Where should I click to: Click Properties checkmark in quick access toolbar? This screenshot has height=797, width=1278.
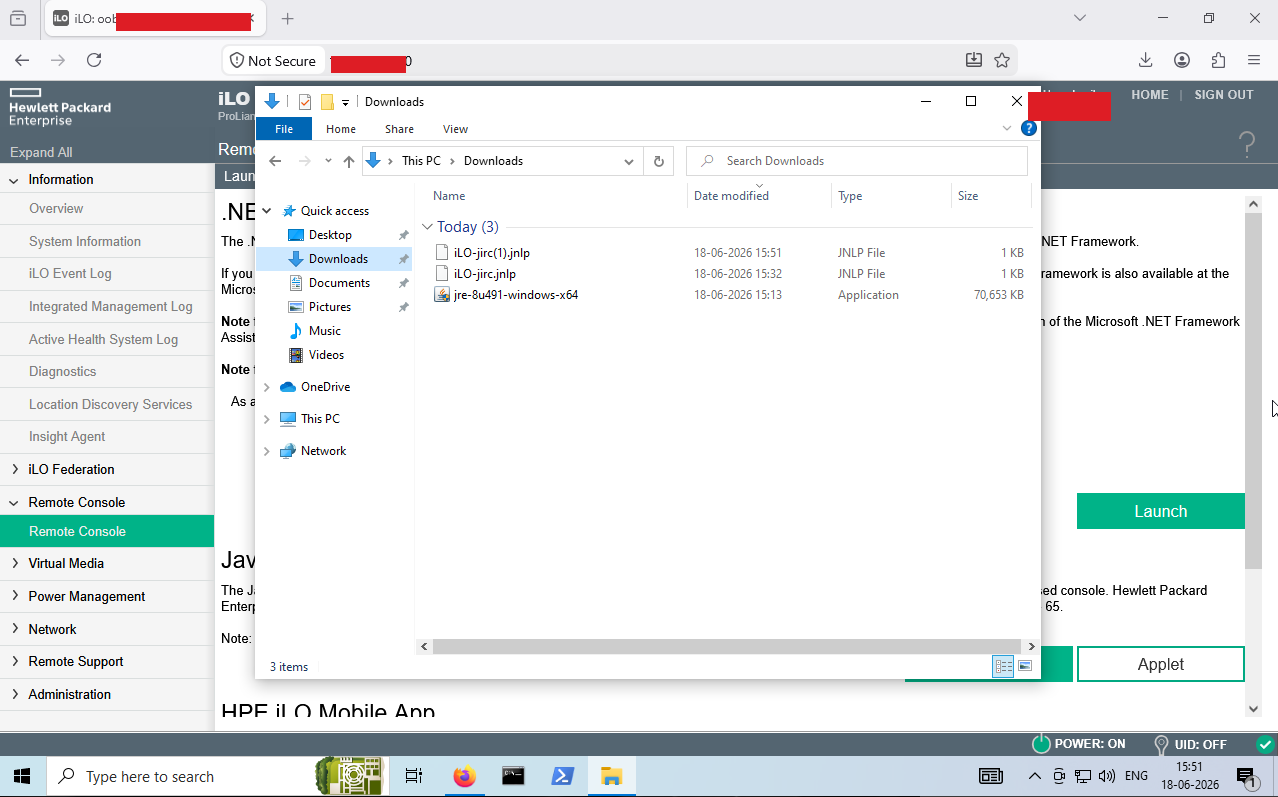click(x=305, y=102)
